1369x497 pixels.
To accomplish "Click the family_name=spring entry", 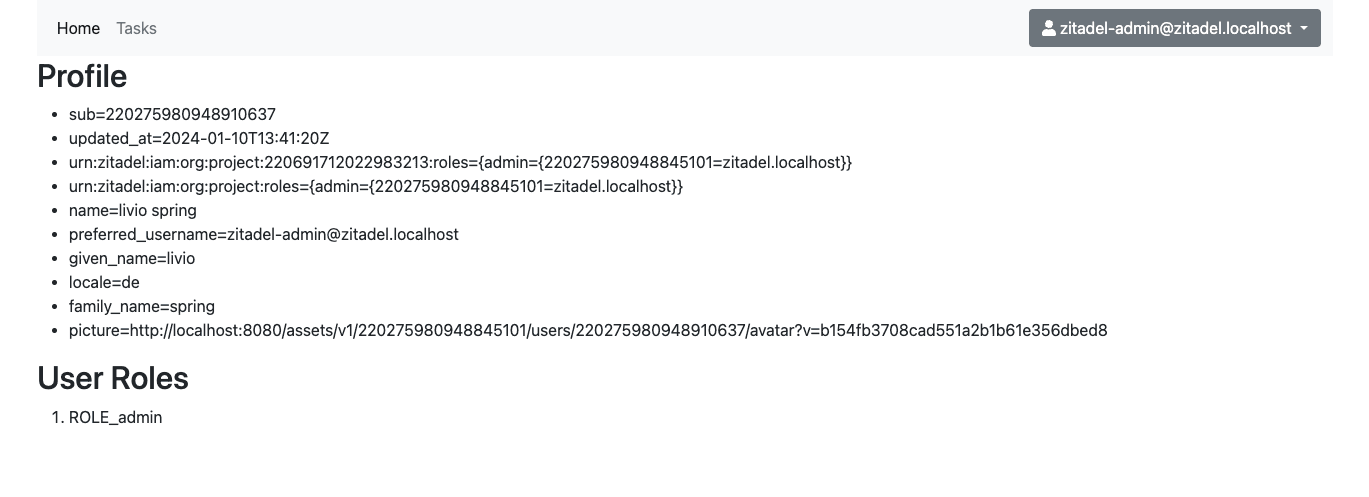I will [x=142, y=306].
